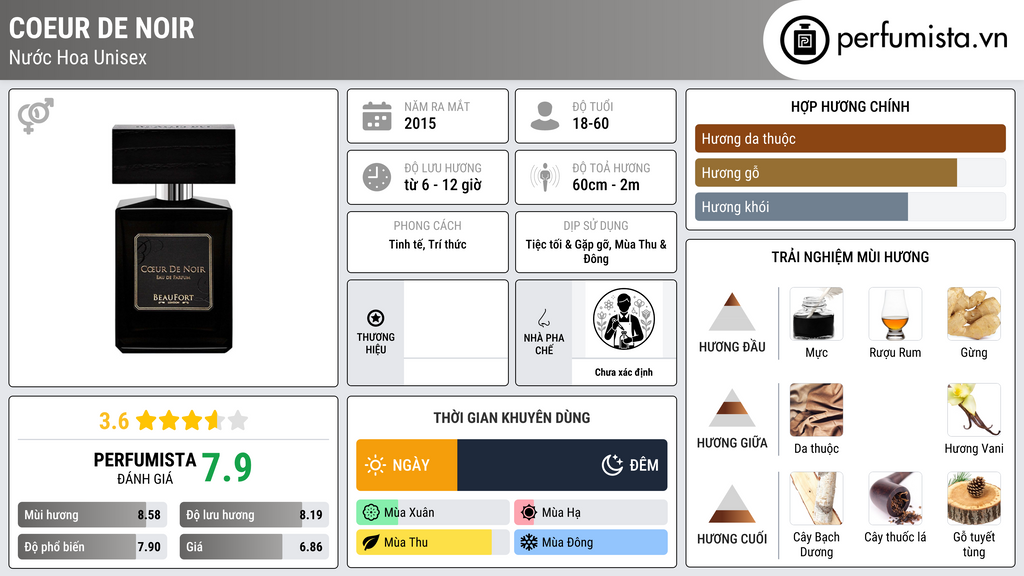This screenshot has width=1024, height=576.
Task: Click the Mùa Xuân season bar
Action: [x=433, y=513]
